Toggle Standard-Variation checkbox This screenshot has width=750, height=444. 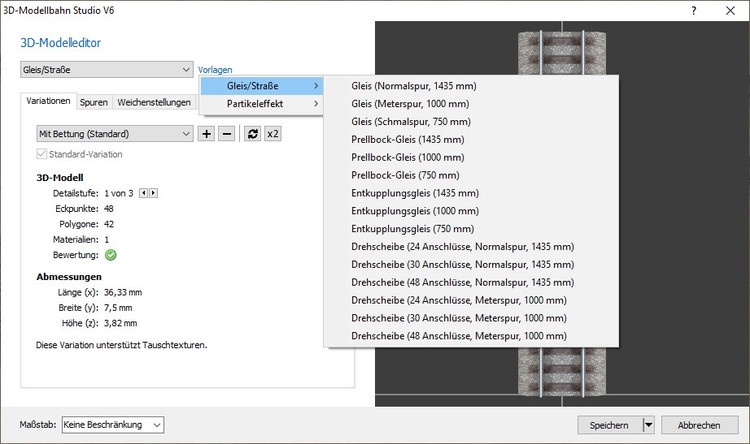(x=42, y=154)
